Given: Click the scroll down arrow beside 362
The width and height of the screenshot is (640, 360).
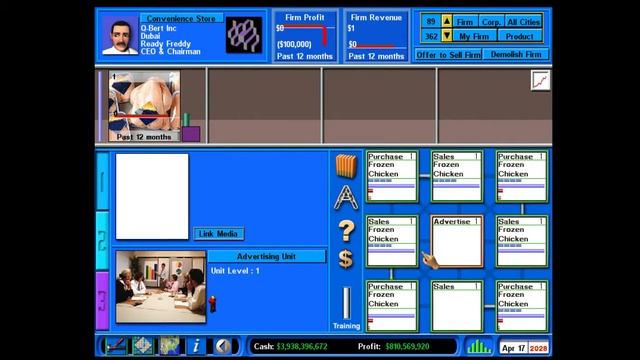Looking at the screenshot, I should click(x=447, y=36).
